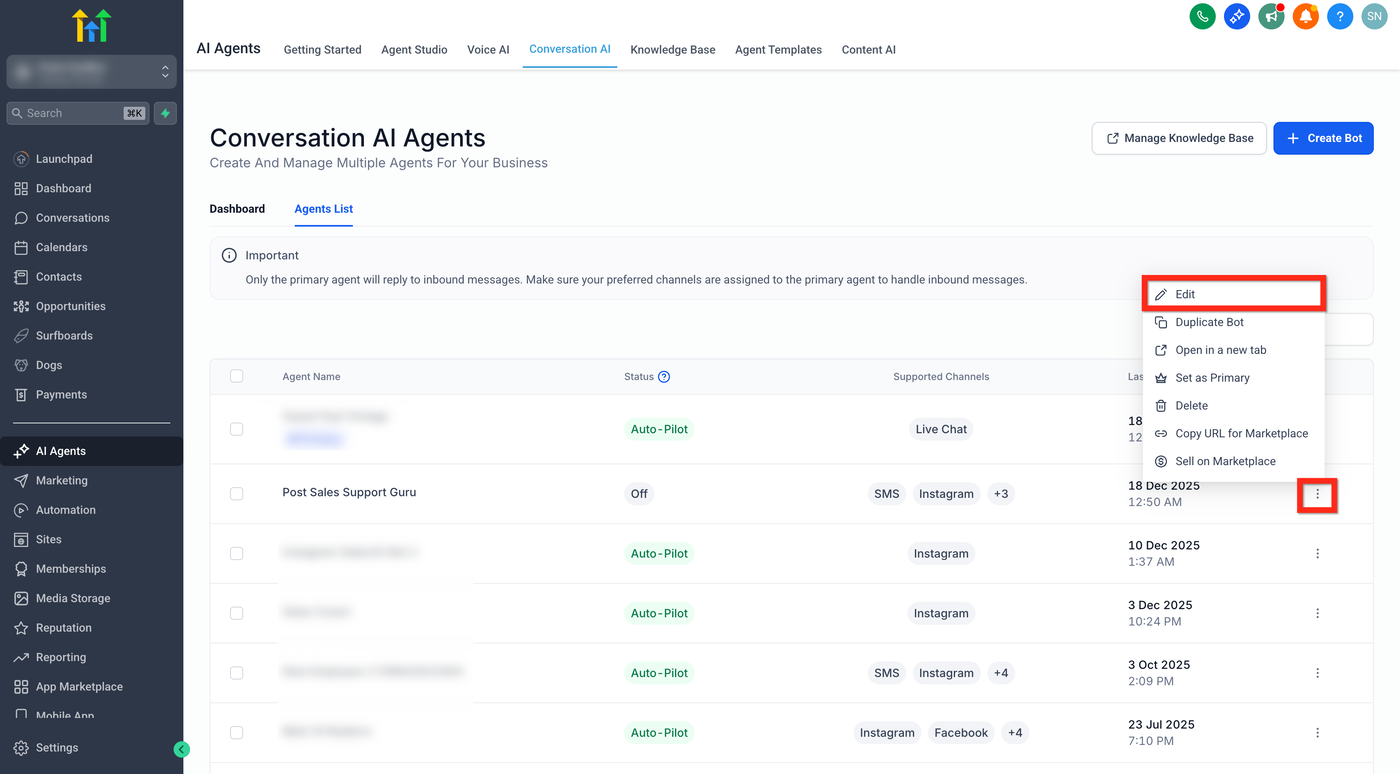The height and width of the screenshot is (774, 1400).
Task: Check the Post Sales Support Guru checkbox
Action: 237,493
